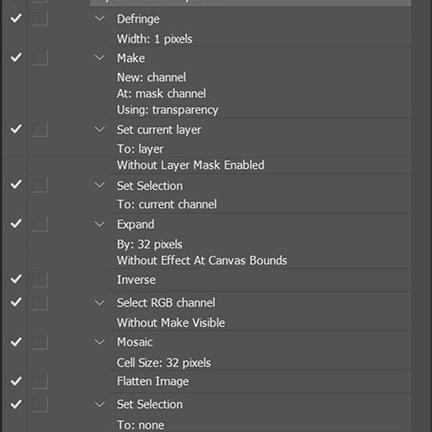Toggle dialog box for Inverse step
Screen dimensions: 432x432
pyautogui.click(x=40, y=279)
